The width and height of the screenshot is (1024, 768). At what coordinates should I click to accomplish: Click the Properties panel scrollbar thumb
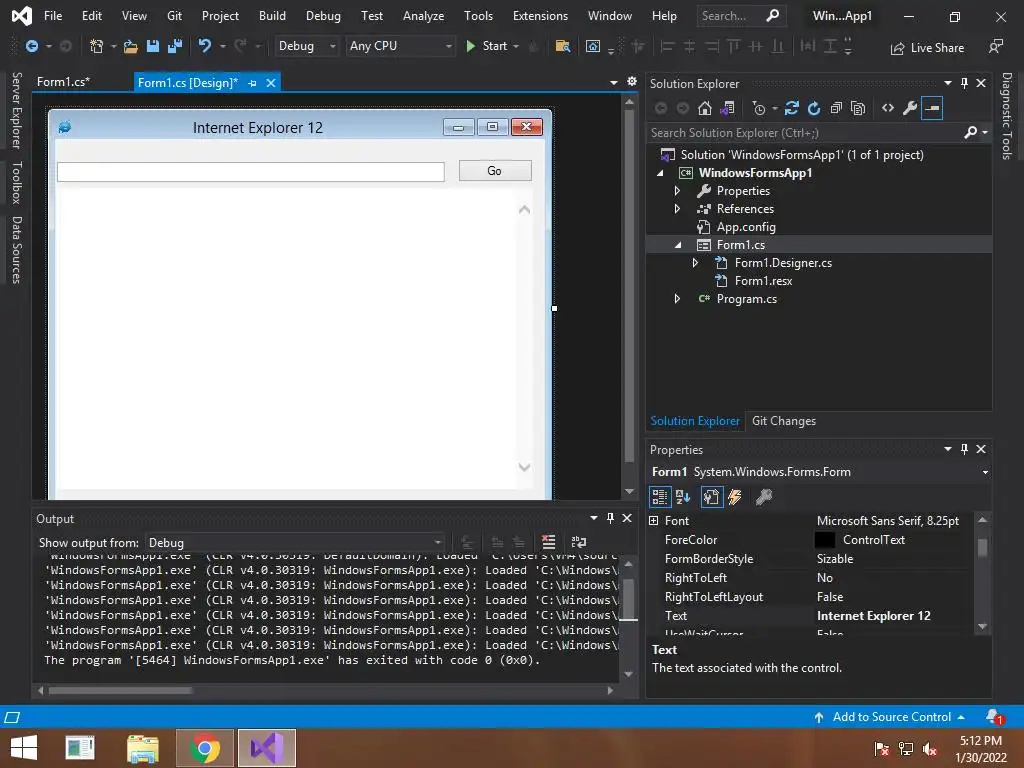(x=982, y=547)
